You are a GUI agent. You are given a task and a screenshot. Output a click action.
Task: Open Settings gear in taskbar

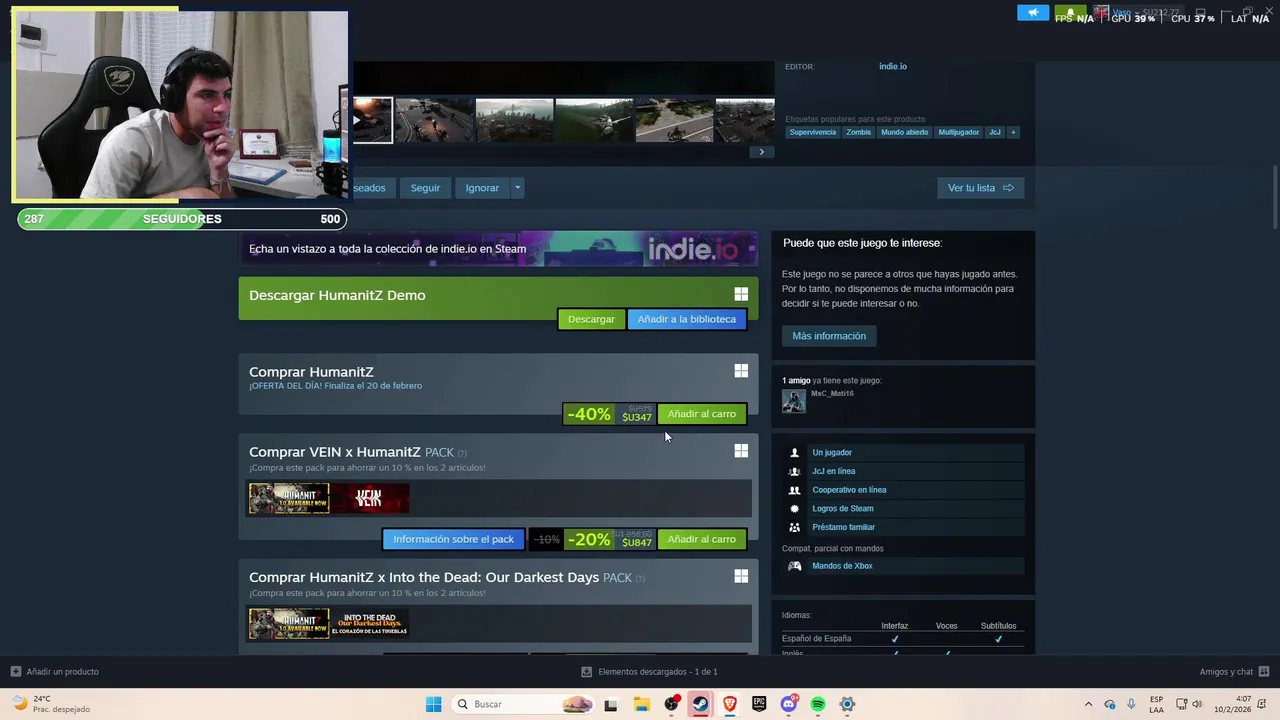(847, 704)
